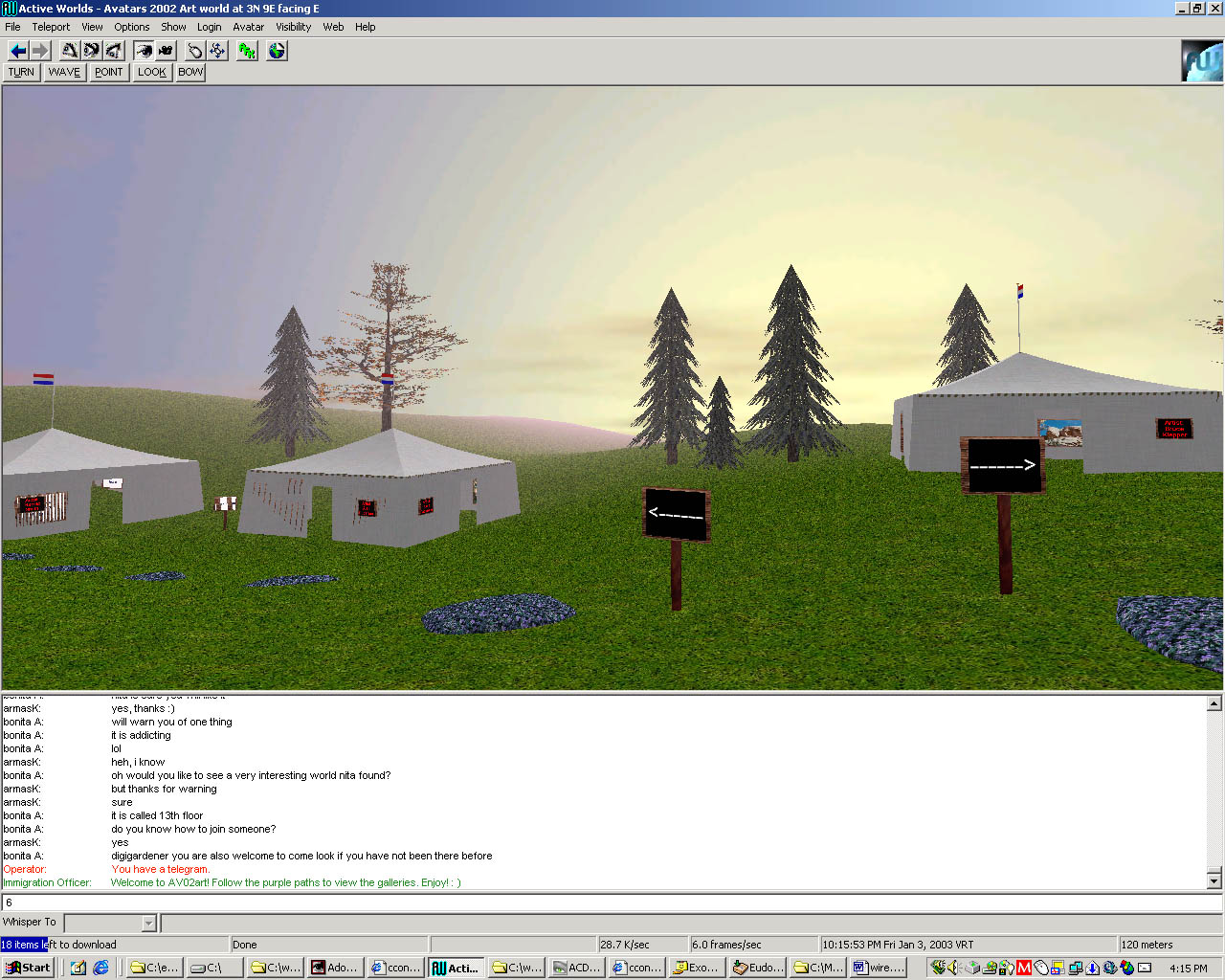Image resolution: width=1225 pixels, height=980 pixels.
Task: Open the Visibility menu
Action: point(293,27)
